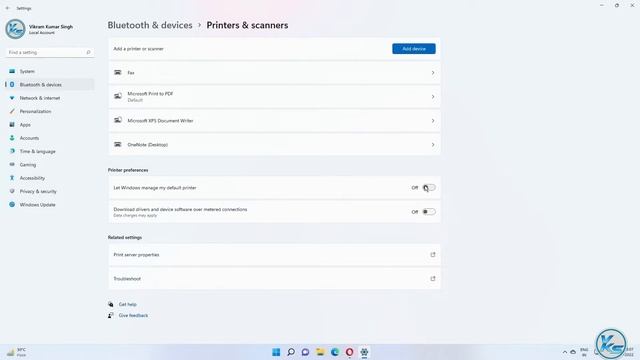Click the Settings gear taskbar icon

(x=364, y=352)
